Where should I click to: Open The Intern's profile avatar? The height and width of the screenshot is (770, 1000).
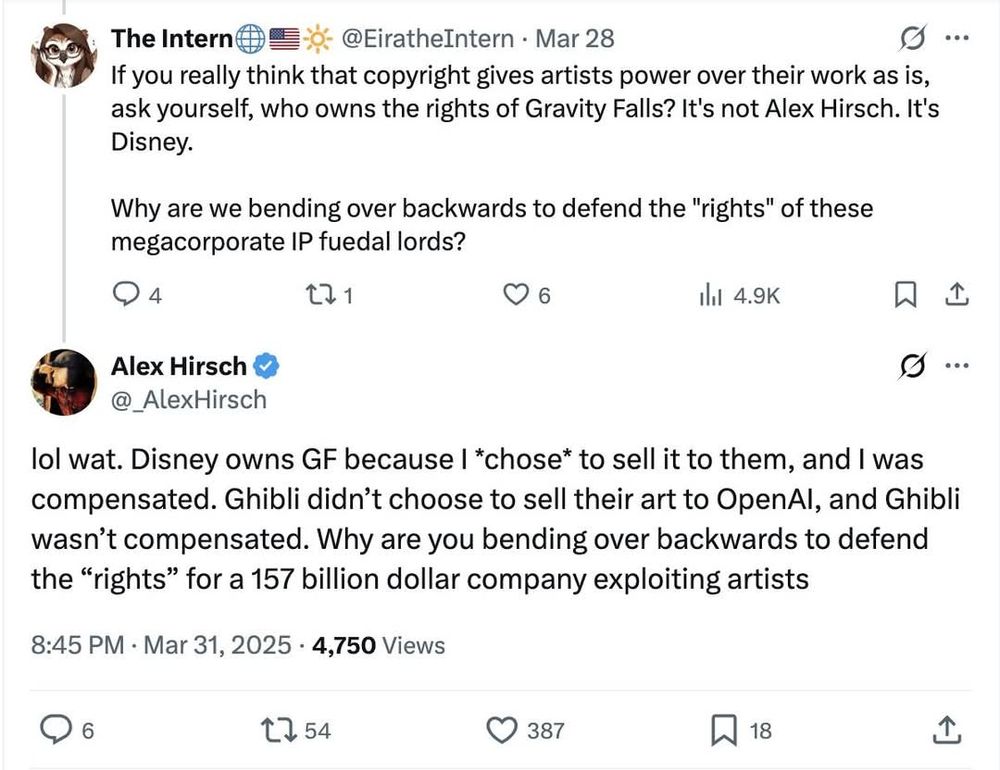point(63,55)
